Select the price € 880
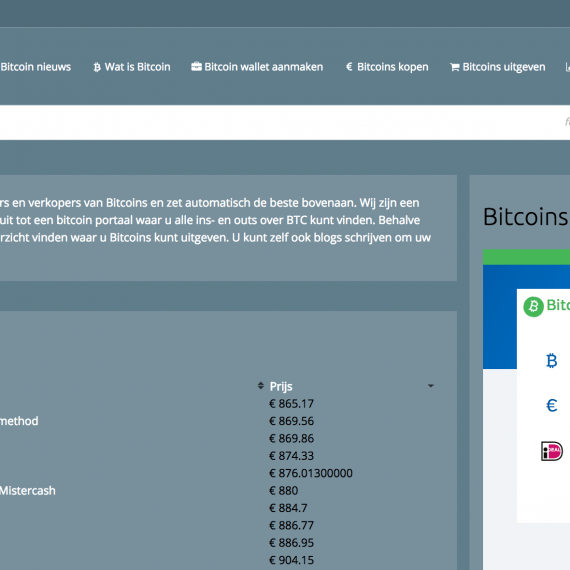Screen dimensions: 570x570 (284, 491)
